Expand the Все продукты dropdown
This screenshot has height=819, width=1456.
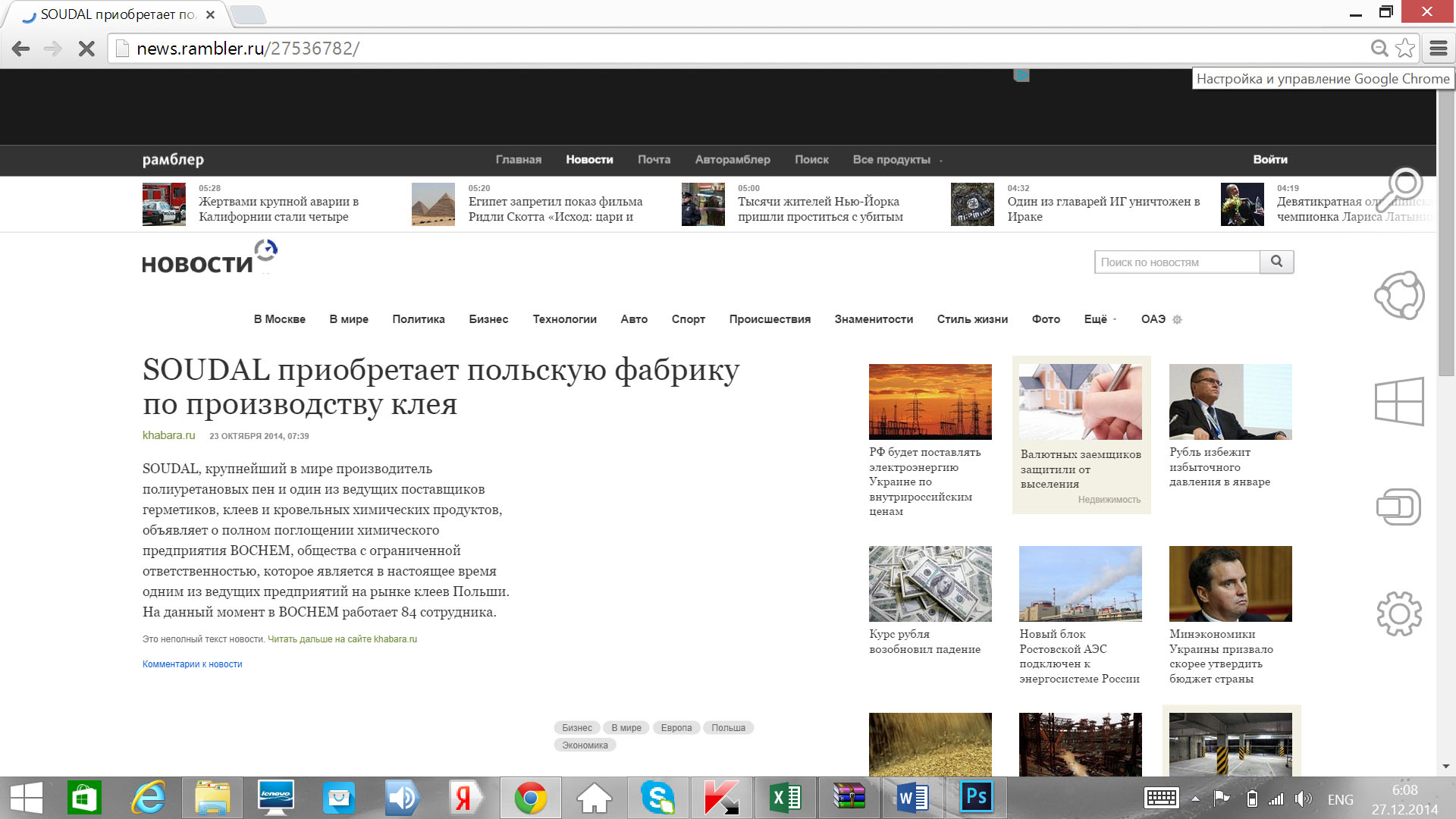pyautogui.click(x=898, y=160)
